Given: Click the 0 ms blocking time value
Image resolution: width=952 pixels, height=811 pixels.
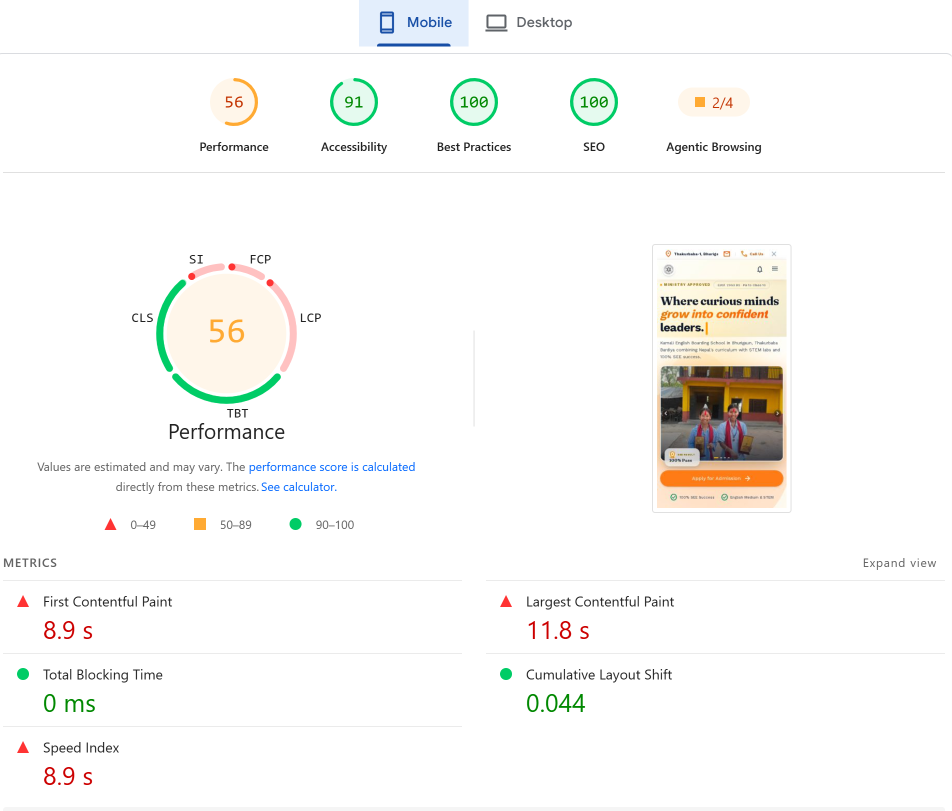Looking at the screenshot, I should 69,703.
